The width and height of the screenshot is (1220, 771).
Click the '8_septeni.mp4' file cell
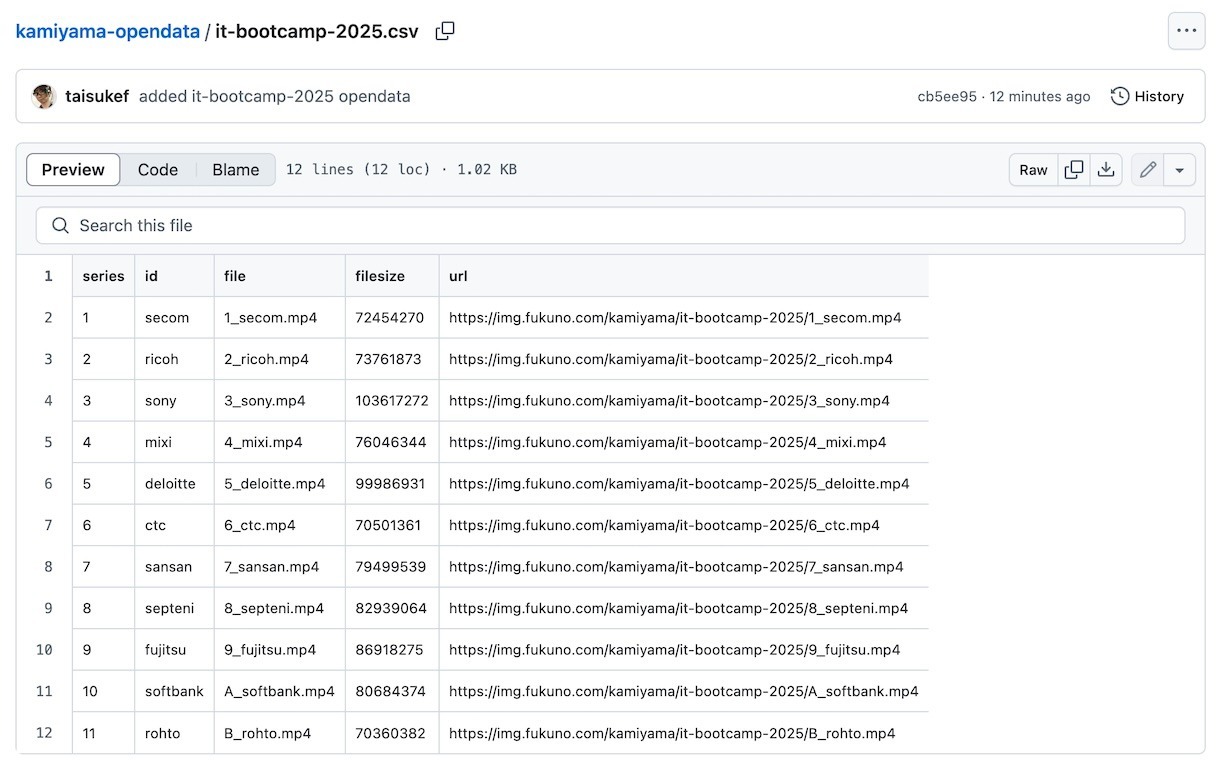click(280, 608)
